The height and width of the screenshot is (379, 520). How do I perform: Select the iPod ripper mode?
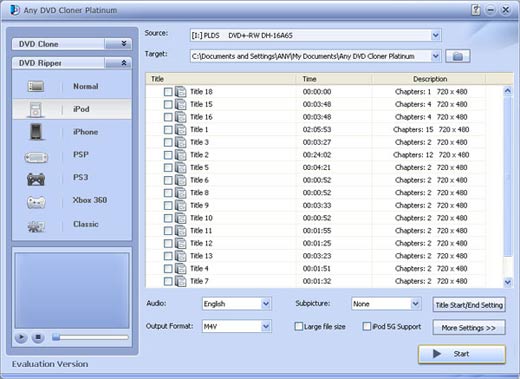click(72, 109)
